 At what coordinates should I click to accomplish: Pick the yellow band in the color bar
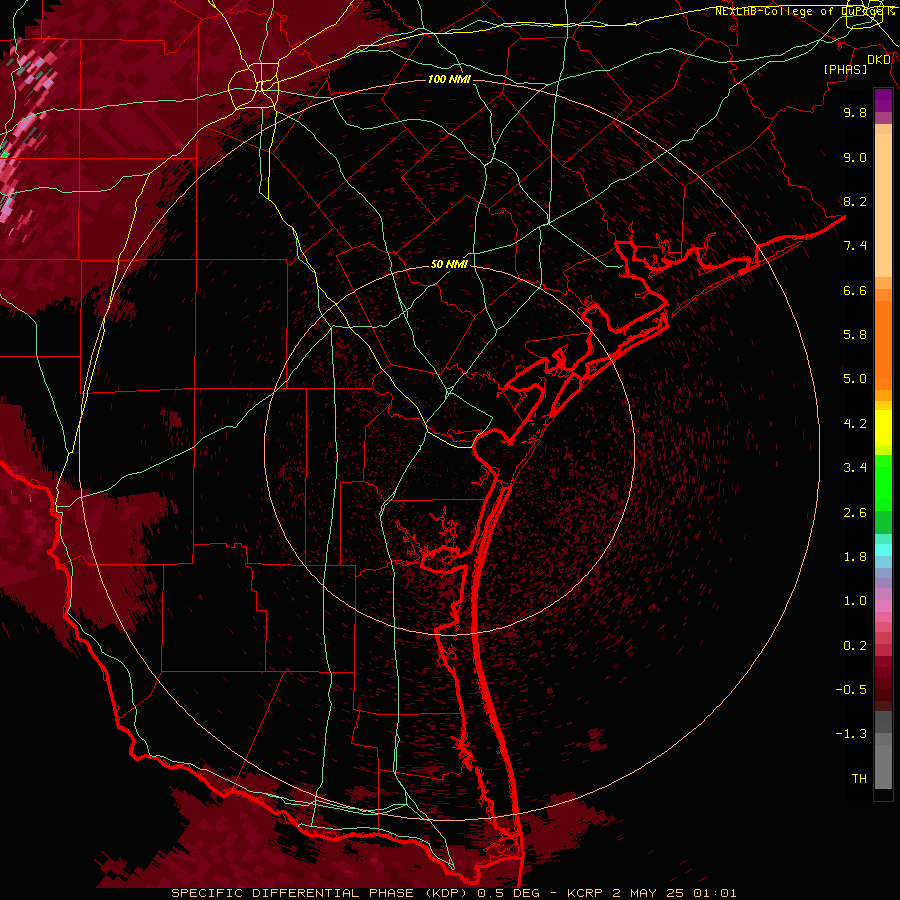(883, 427)
